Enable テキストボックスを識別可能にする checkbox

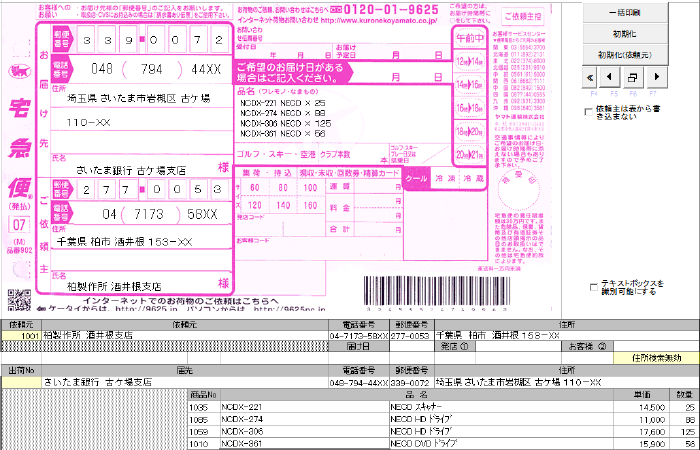point(594,287)
